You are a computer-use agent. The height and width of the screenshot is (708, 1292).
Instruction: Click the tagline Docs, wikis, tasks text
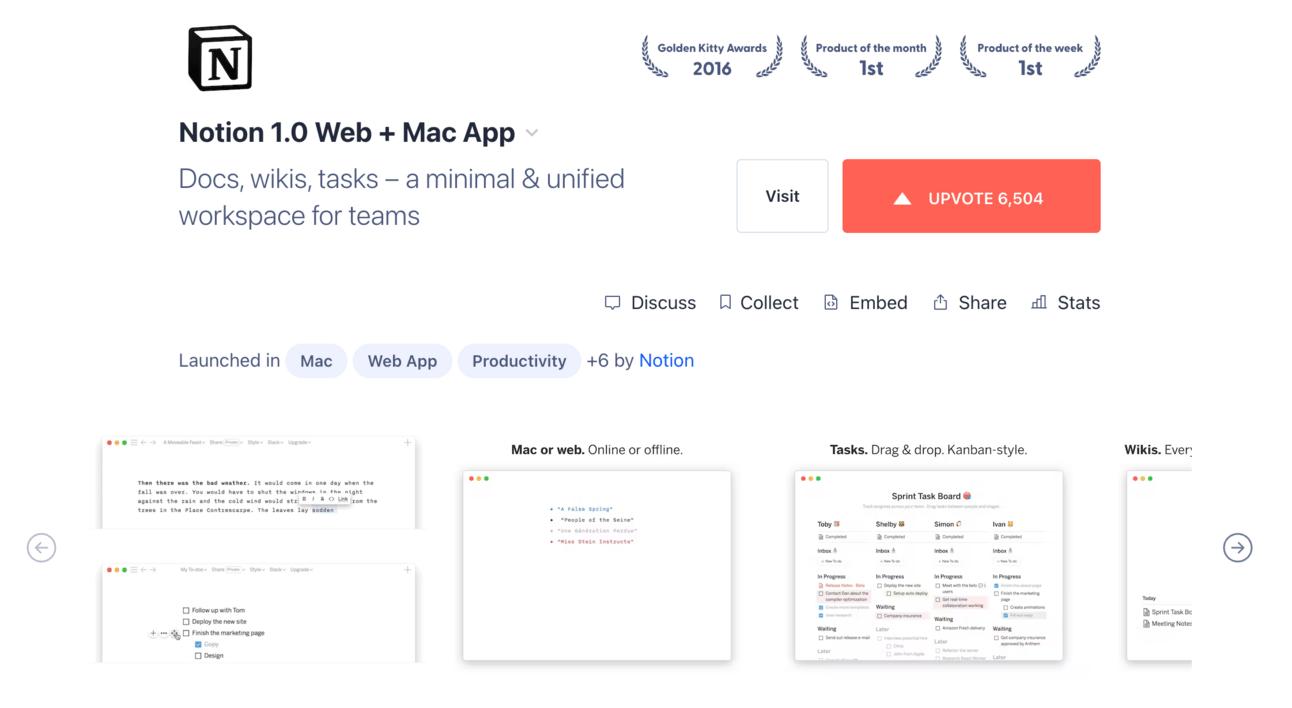point(401,197)
